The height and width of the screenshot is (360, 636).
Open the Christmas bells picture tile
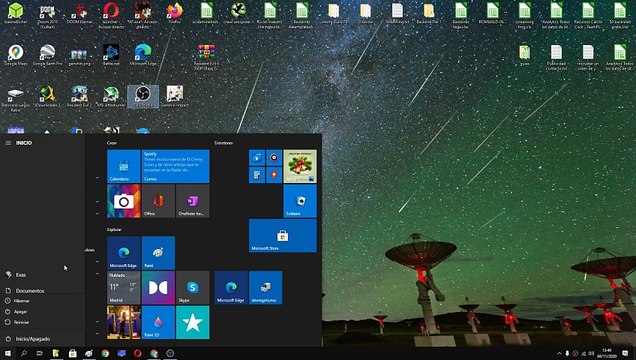(300, 166)
